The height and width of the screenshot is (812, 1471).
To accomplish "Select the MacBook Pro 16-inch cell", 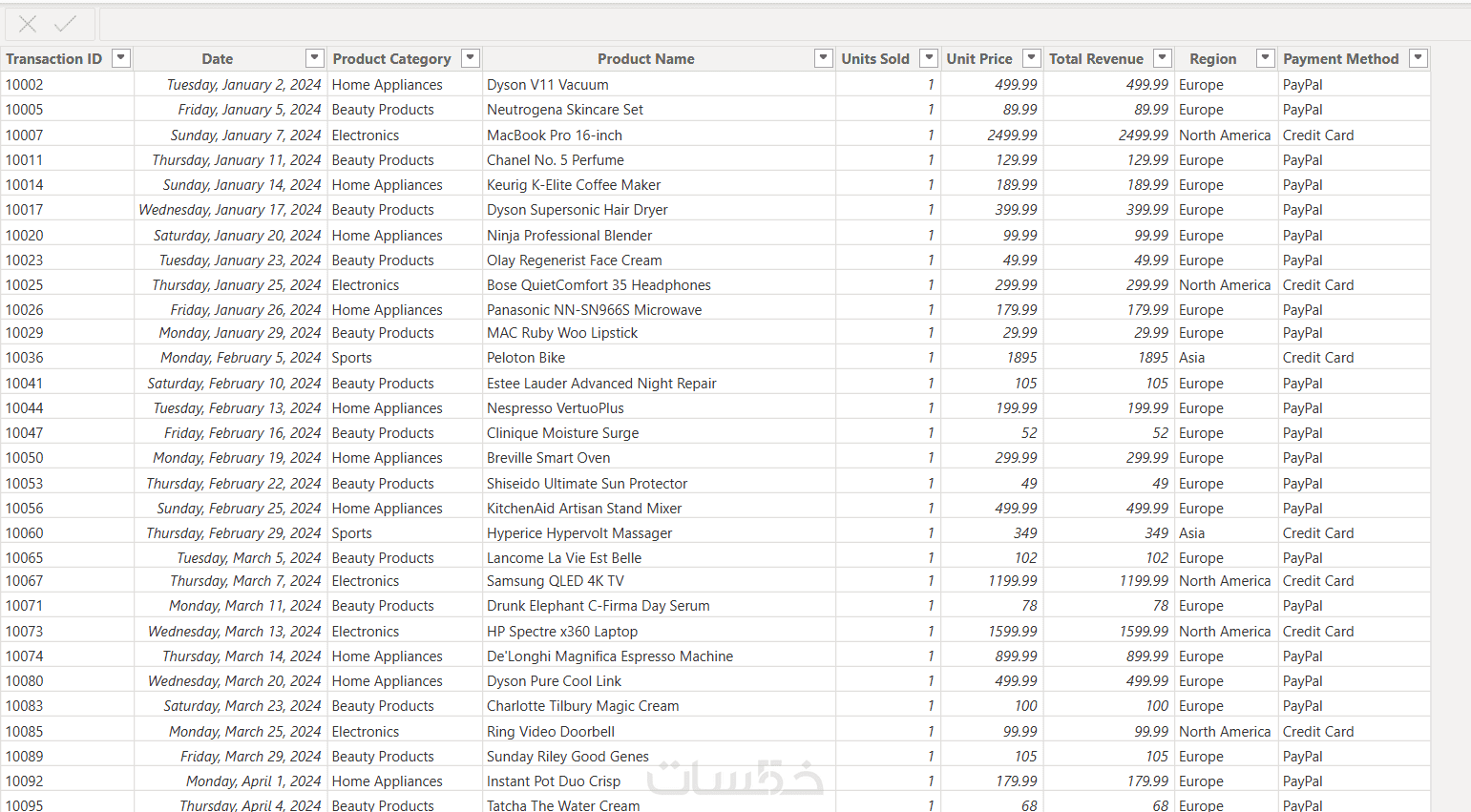I will tap(659, 135).
